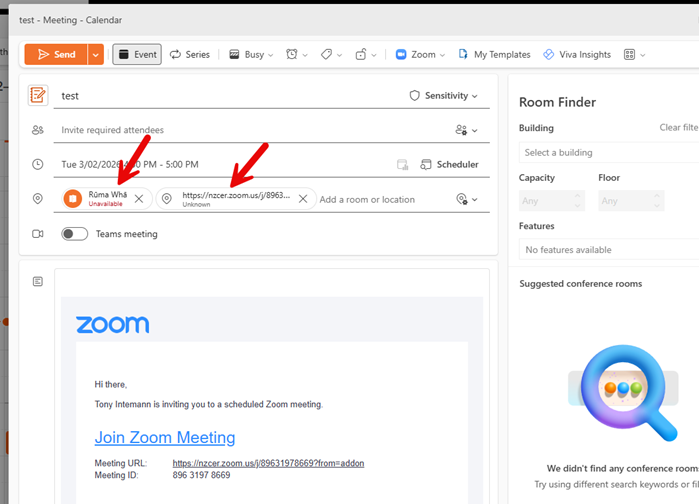Select the Event button in the toolbar
This screenshot has height=504, width=699.
(x=137, y=54)
